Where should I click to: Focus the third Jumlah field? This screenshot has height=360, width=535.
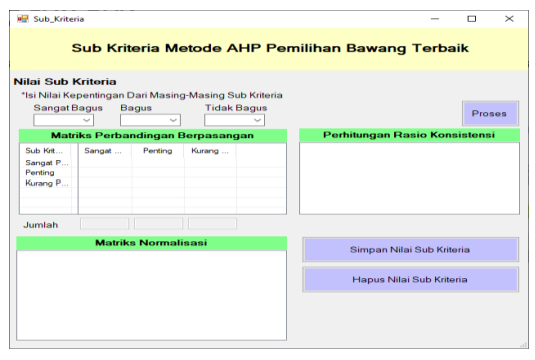pyautogui.click(x=212, y=224)
